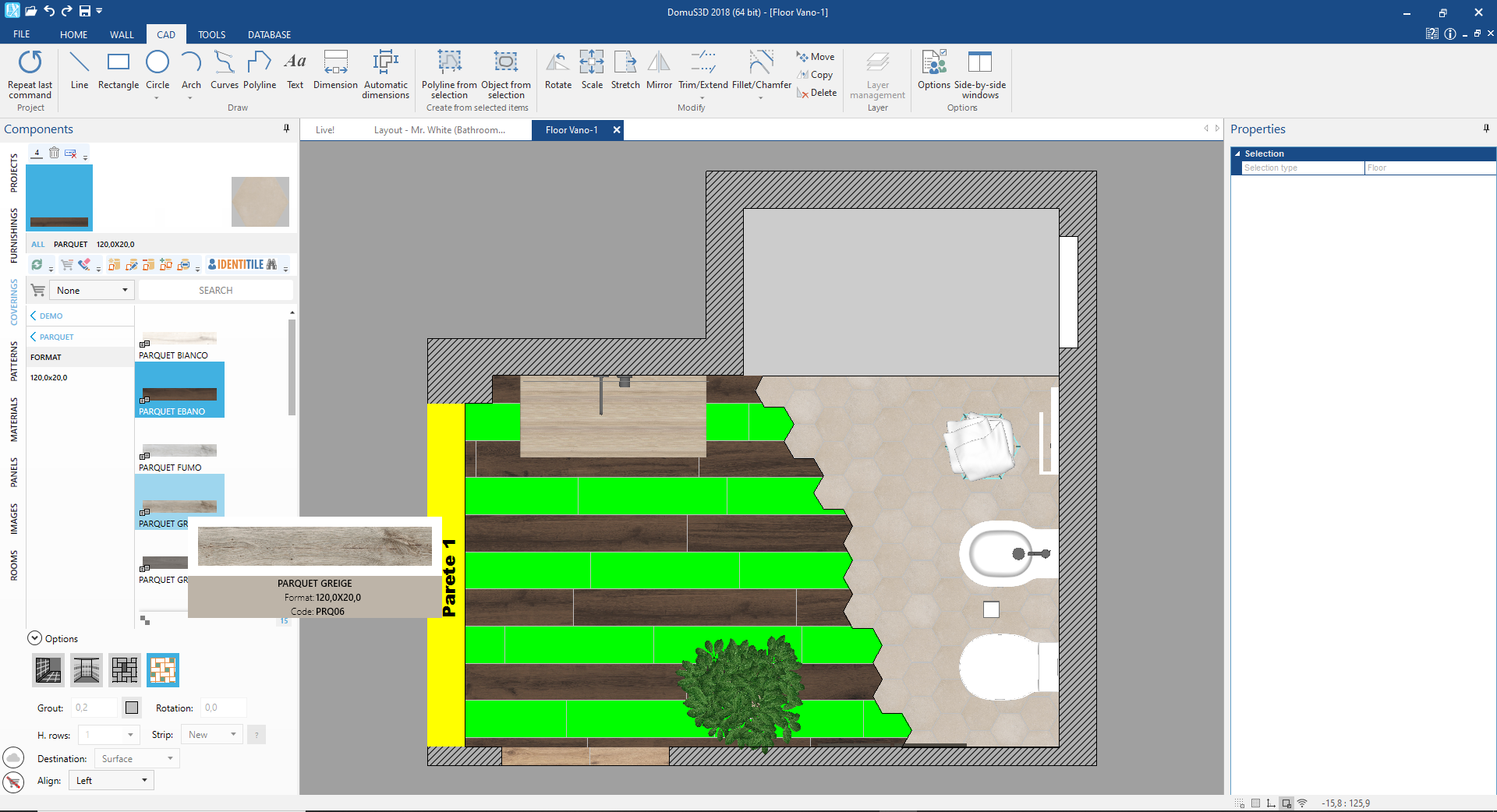Click the eraser brush icon in Components toolbar
The height and width of the screenshot is (812, 1497).
[x=84, y=265]
